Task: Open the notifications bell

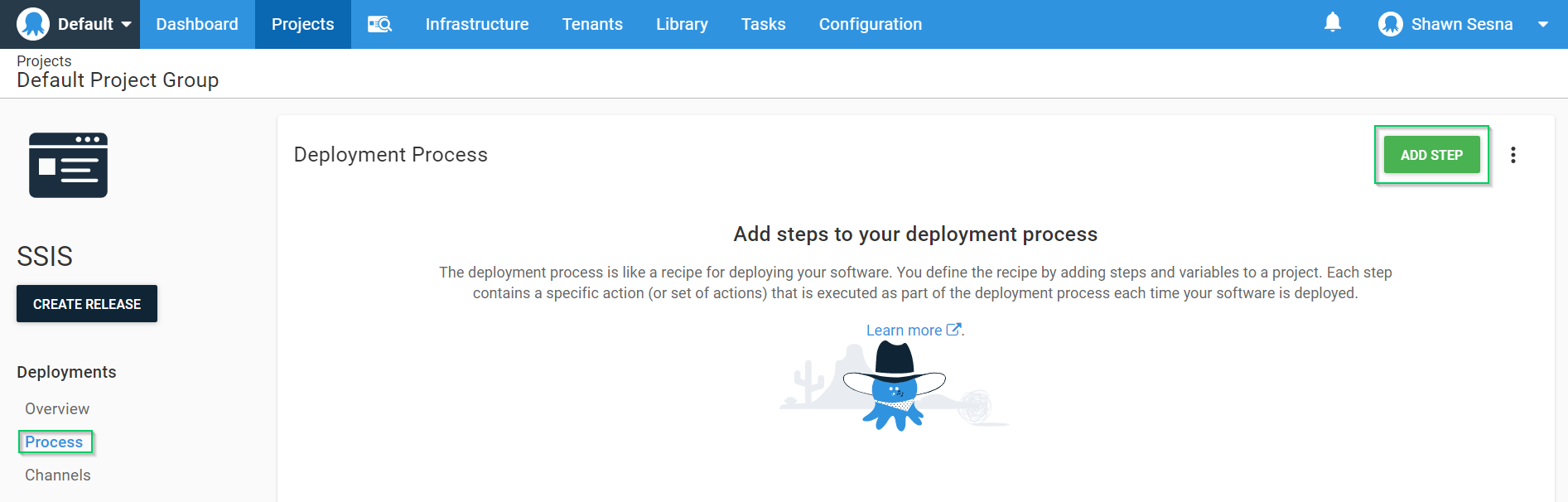Action: tap(1332, 23)
